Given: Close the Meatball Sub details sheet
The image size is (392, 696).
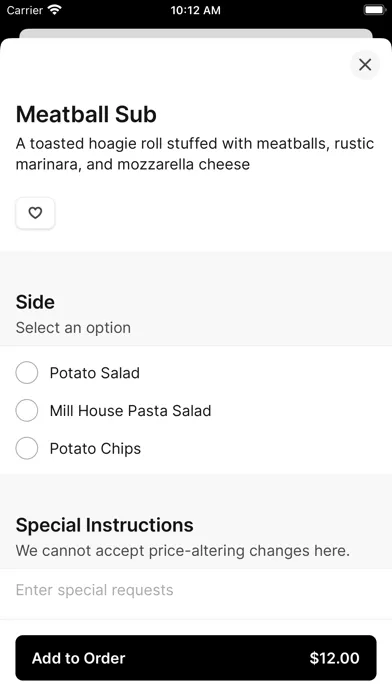Looking at the screenshot, I should click(365, 65).
